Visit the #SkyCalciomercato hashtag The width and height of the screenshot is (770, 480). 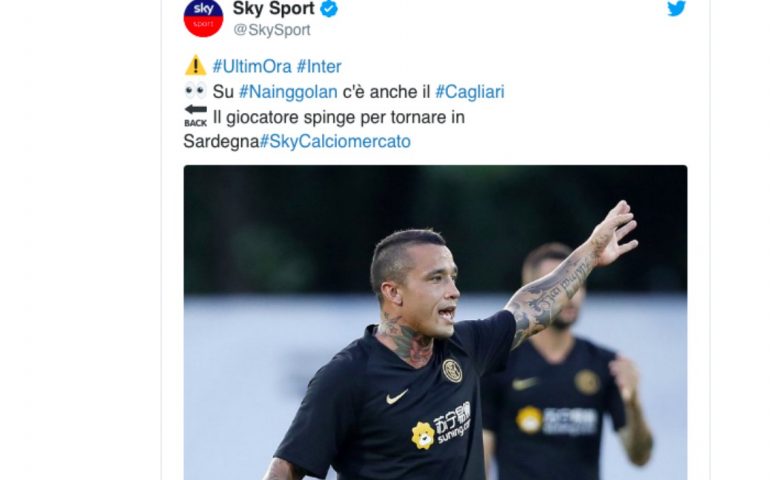tap(335, 141)
